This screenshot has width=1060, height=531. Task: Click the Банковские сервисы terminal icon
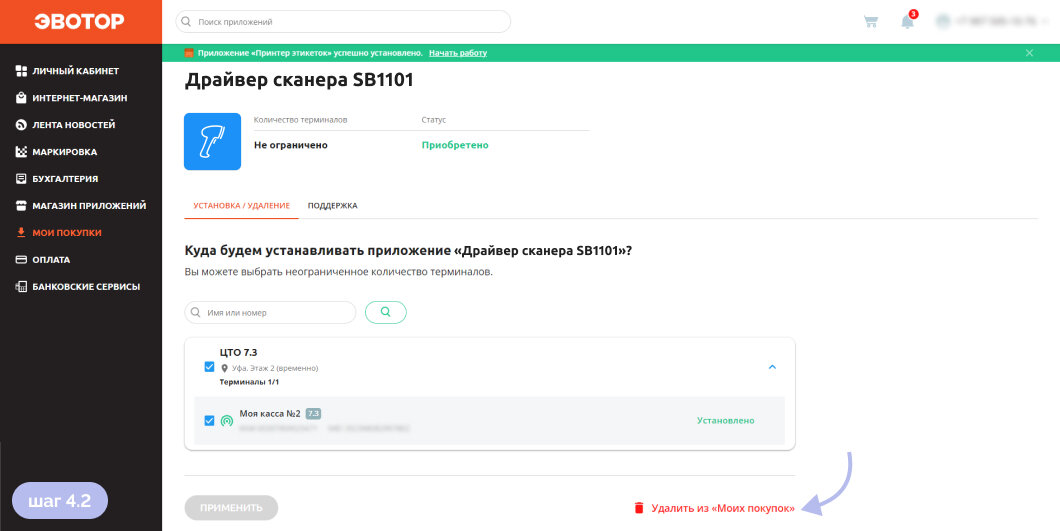(21, 287)
